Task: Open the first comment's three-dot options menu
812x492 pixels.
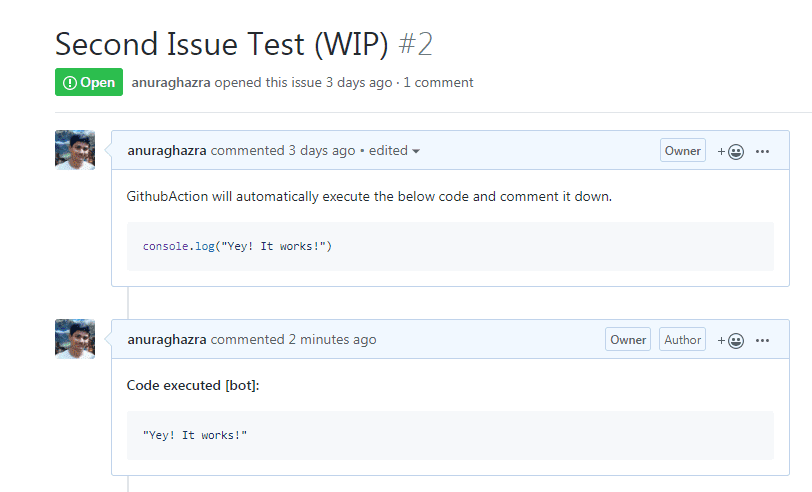Action: 762,151
